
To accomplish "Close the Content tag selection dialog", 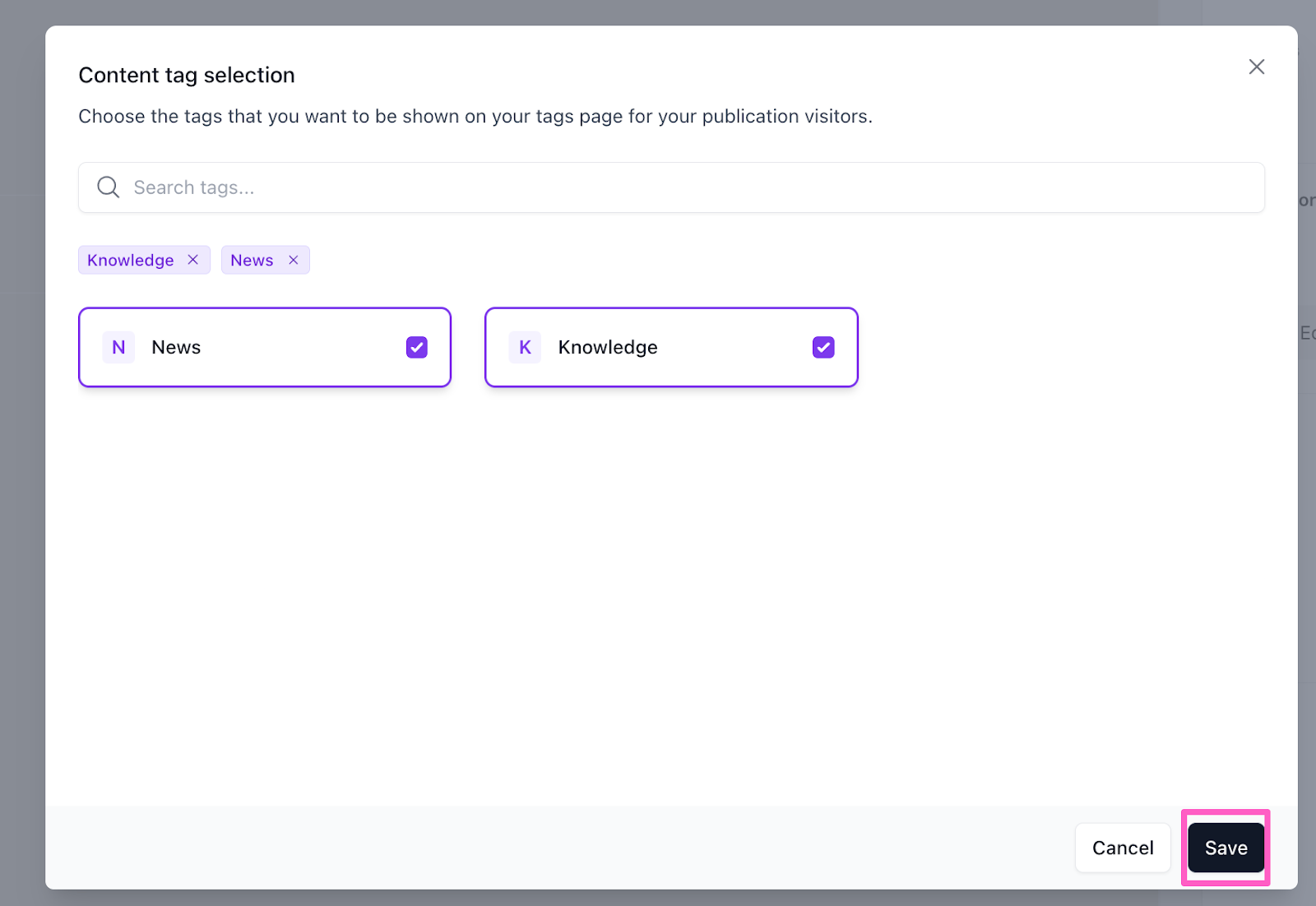I will pyautogui.click(x=1256, y=67).
